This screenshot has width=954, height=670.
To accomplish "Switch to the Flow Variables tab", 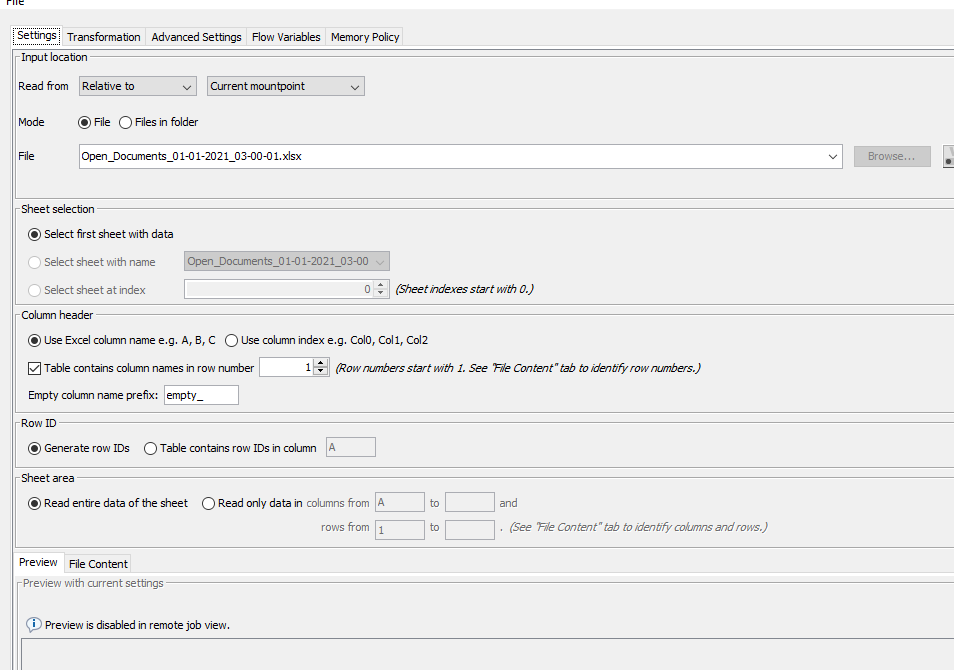I will [286, 37].
